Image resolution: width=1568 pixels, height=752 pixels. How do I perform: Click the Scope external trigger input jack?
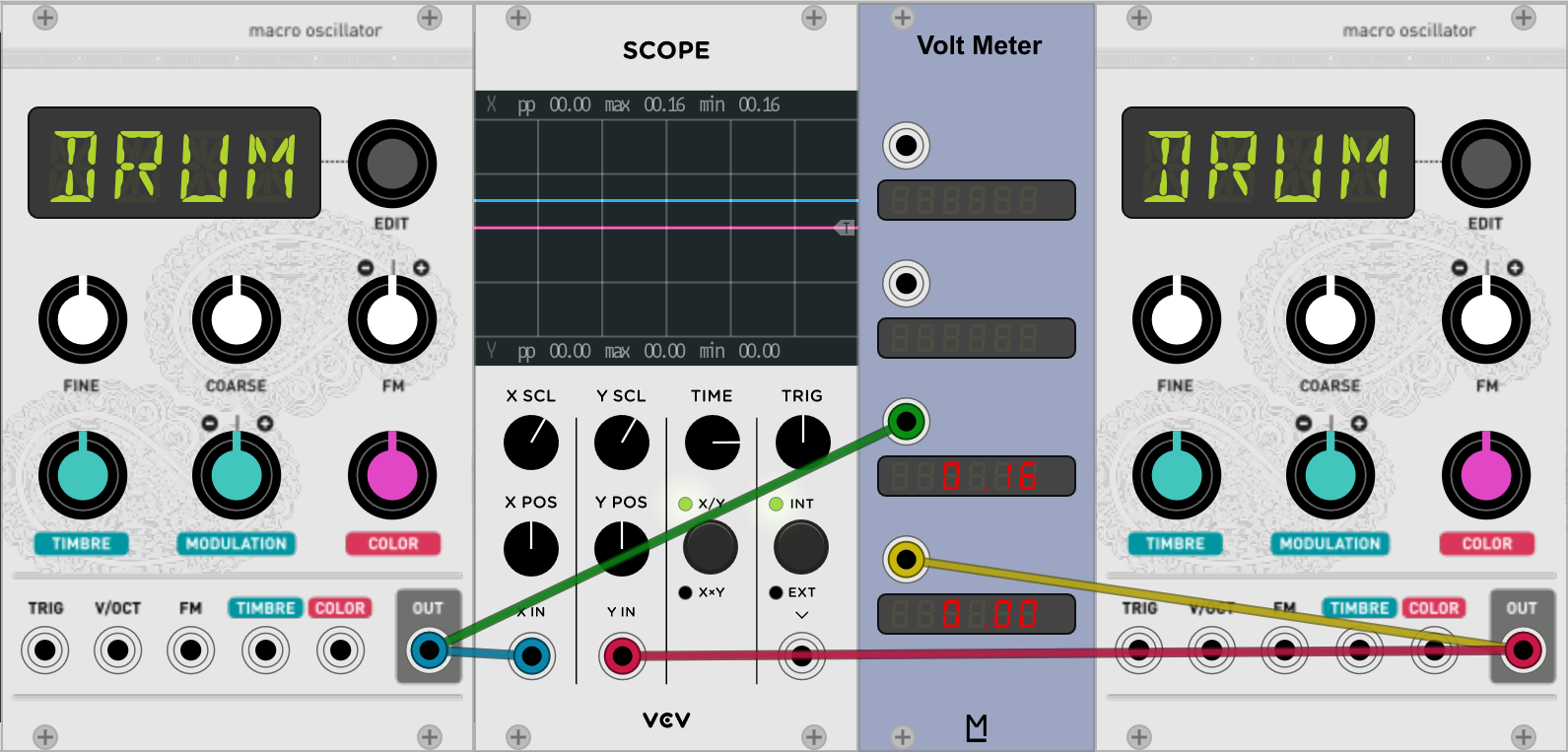pos(801,656)
